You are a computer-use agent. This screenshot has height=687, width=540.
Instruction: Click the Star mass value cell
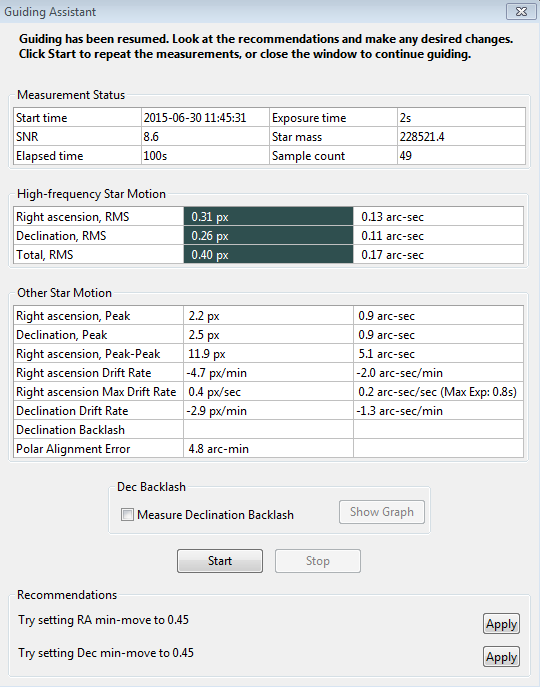pyautogui.click(x=461, y=137)
